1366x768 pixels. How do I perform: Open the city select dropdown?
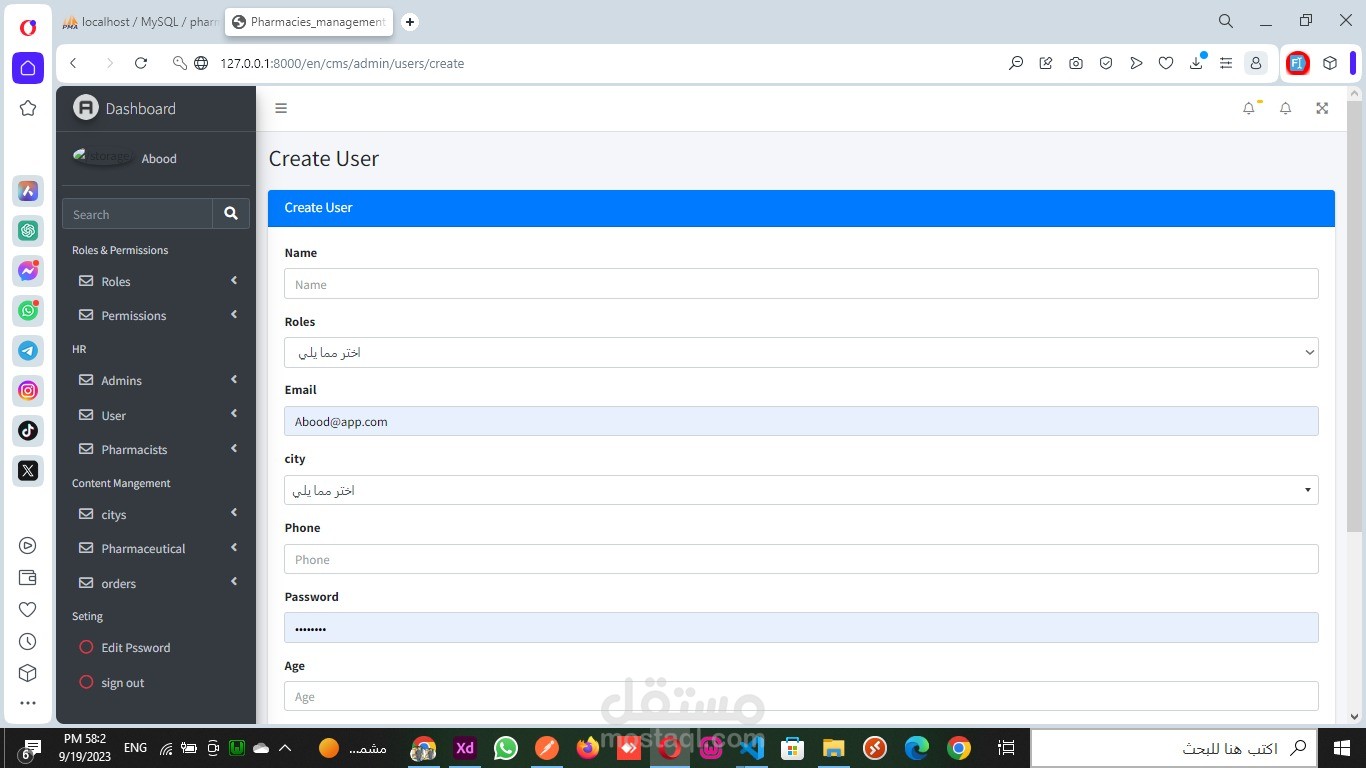[801, 490]
